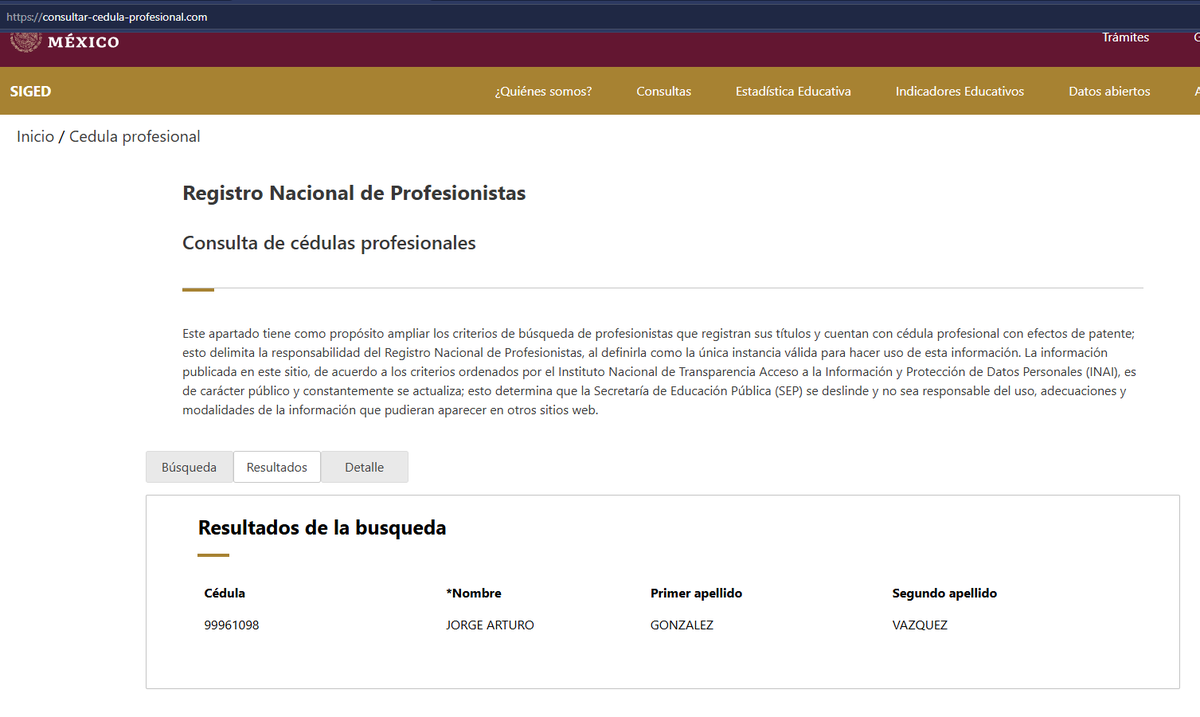Image resolution: width=1200 pixels, height=717 pixels.
Task: Click the SIGED navbar brand
Action: click(x=30, y=91)
